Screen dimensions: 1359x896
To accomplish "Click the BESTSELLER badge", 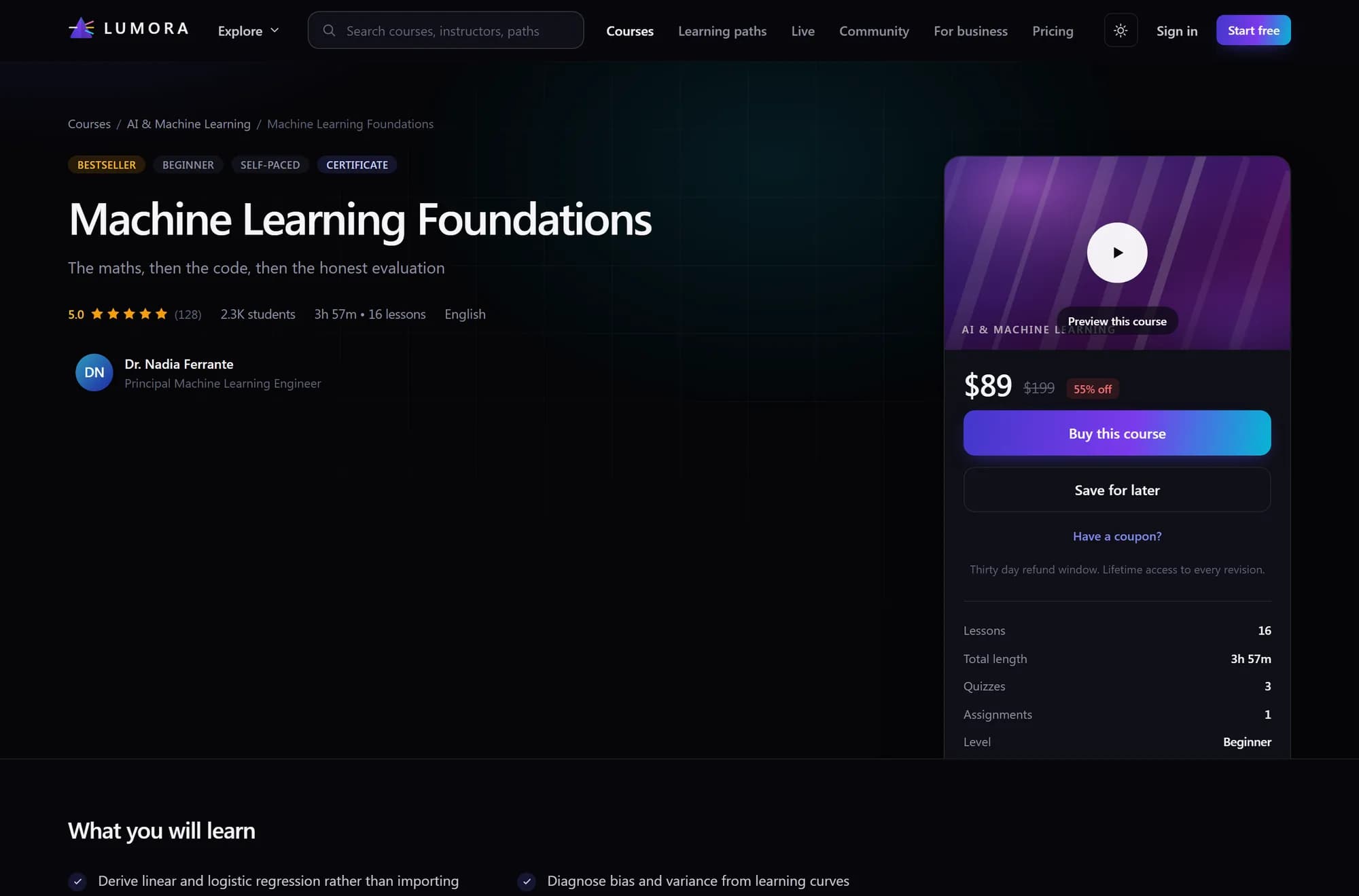I will (107, 164).
